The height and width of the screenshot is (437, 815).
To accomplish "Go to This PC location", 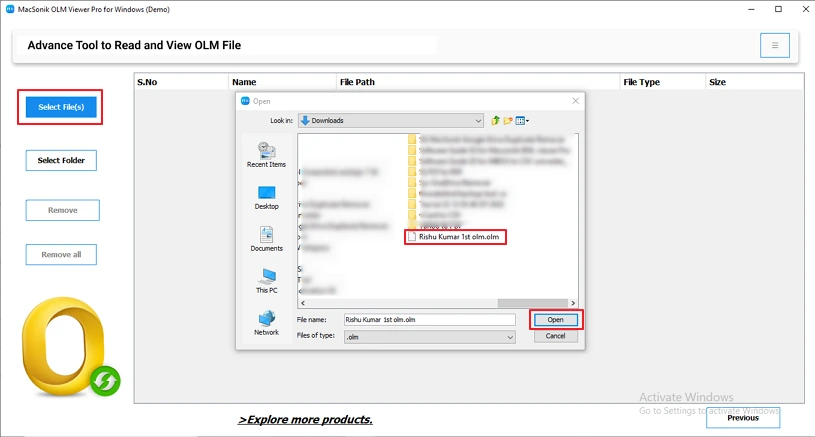I will (x=266, y=281).
